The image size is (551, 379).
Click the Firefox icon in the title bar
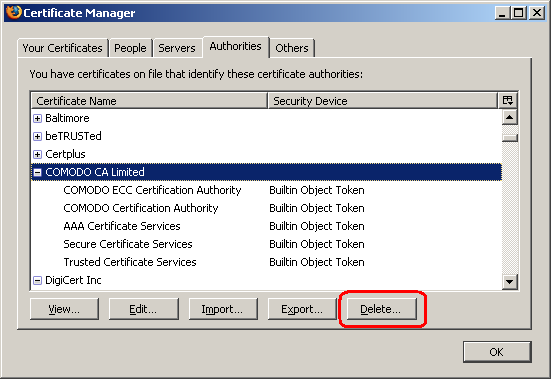[13, 13]
